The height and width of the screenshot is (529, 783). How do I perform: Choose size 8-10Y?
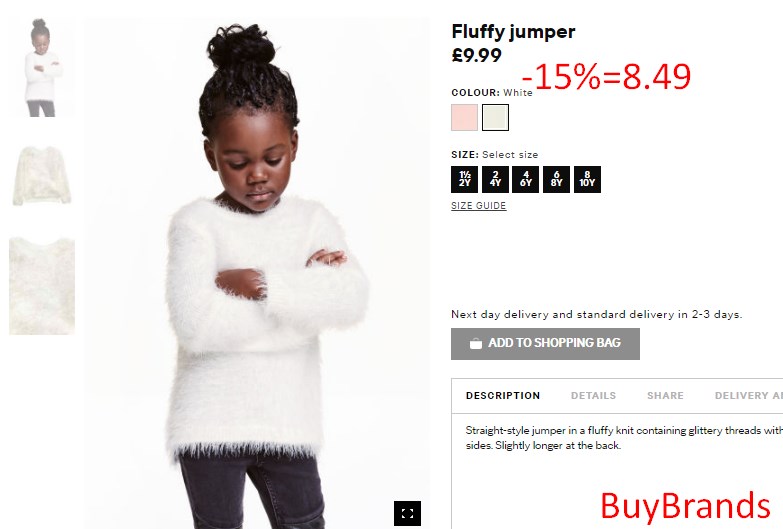[587, 179]
